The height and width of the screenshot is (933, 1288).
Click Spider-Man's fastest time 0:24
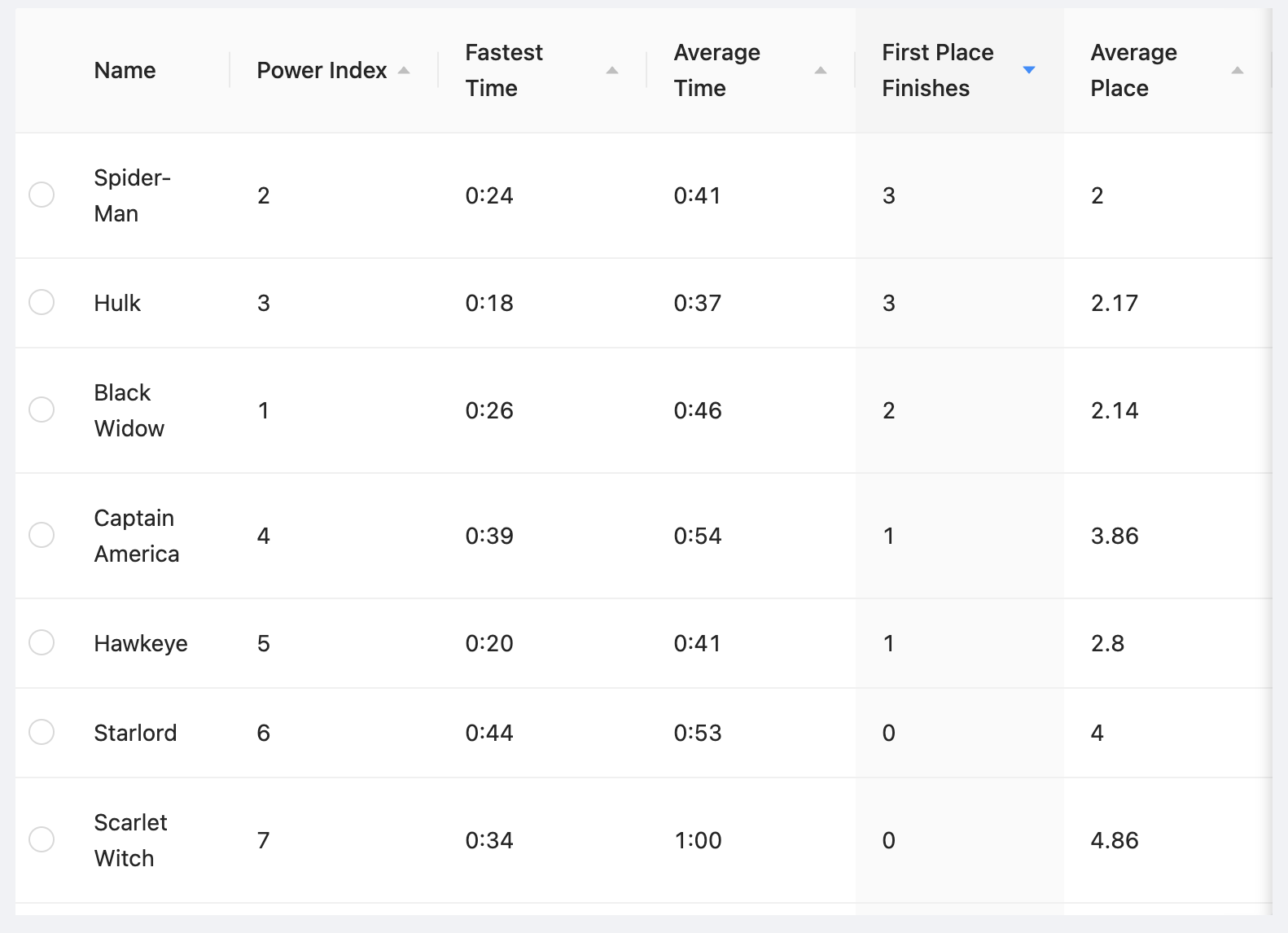489,195
